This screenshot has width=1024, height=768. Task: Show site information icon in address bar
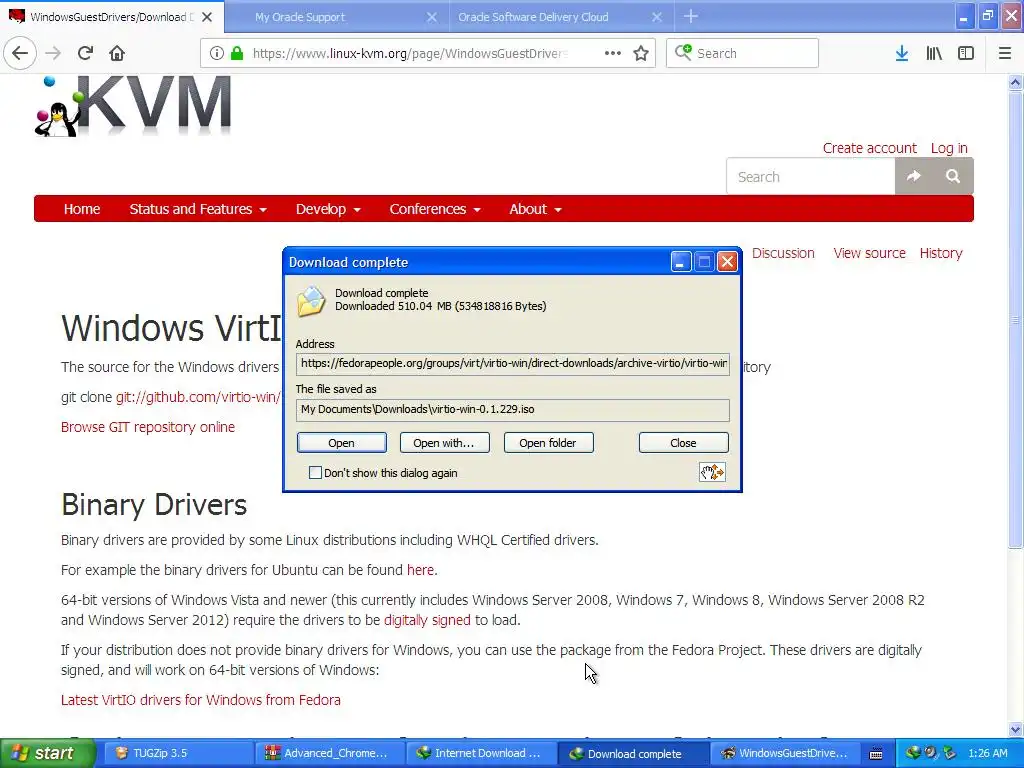pos(216,53)
